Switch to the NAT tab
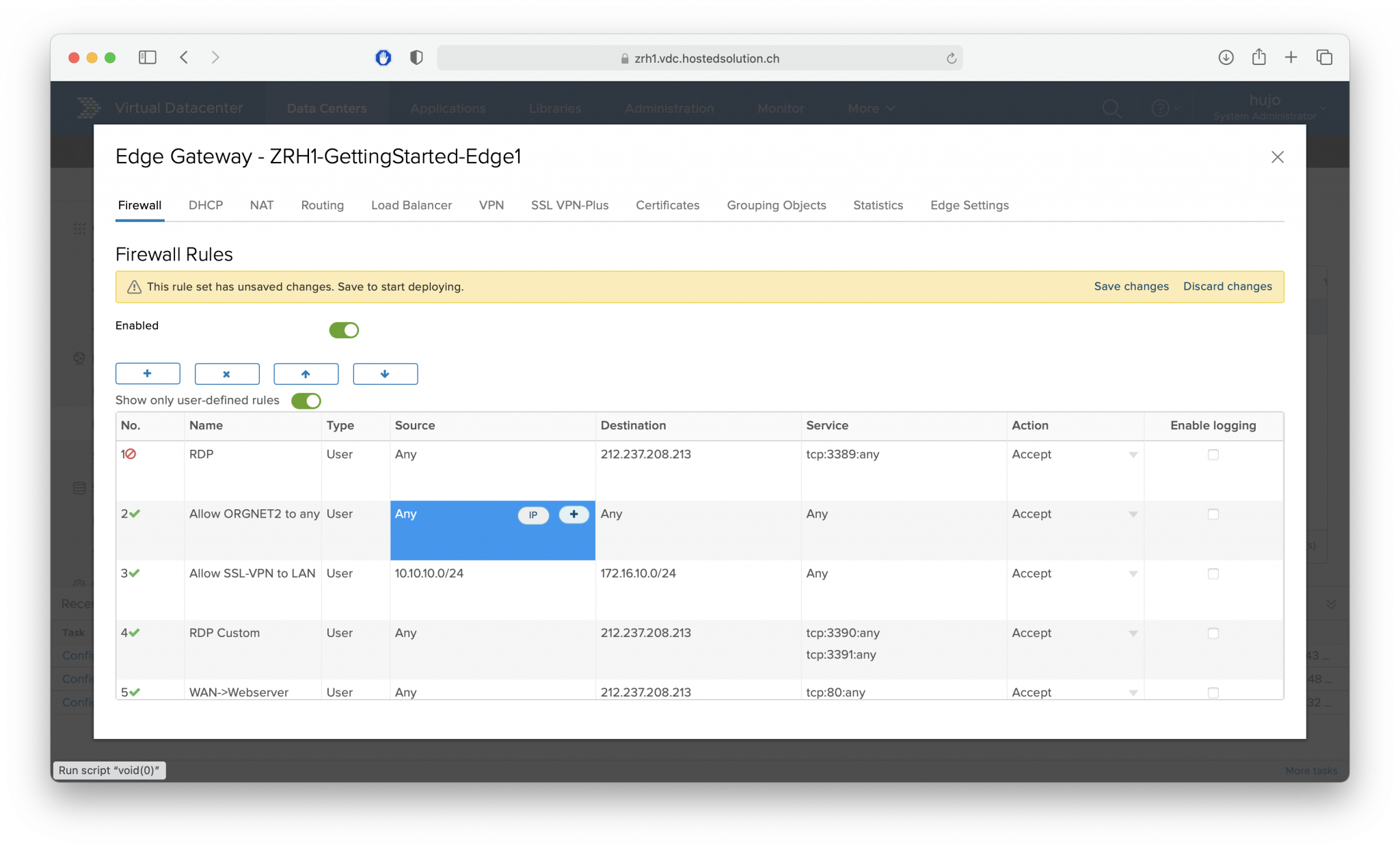 pos(262,205)
